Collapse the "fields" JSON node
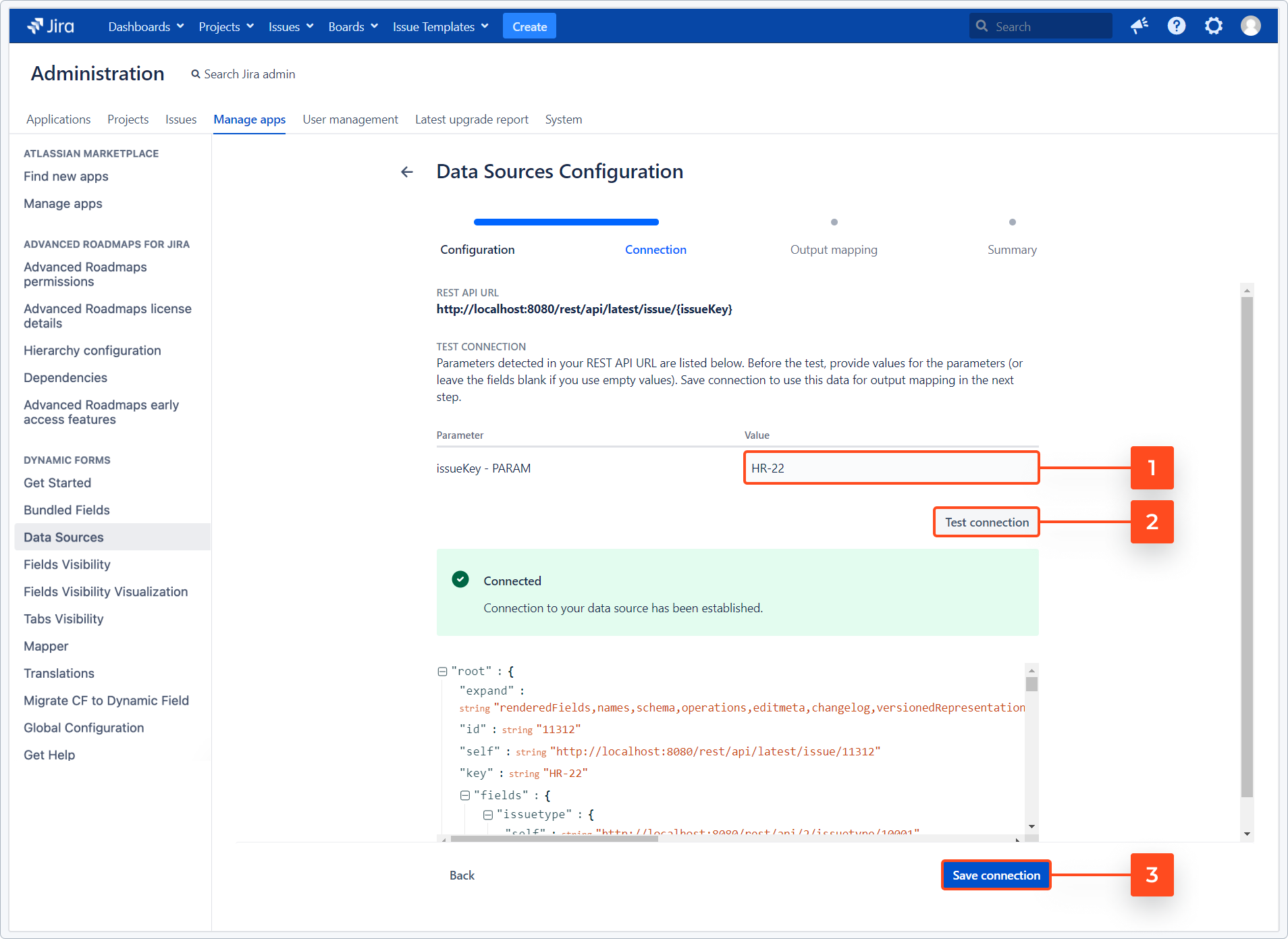The height and width of the screenshot is (939, 1288). point(465,795)
